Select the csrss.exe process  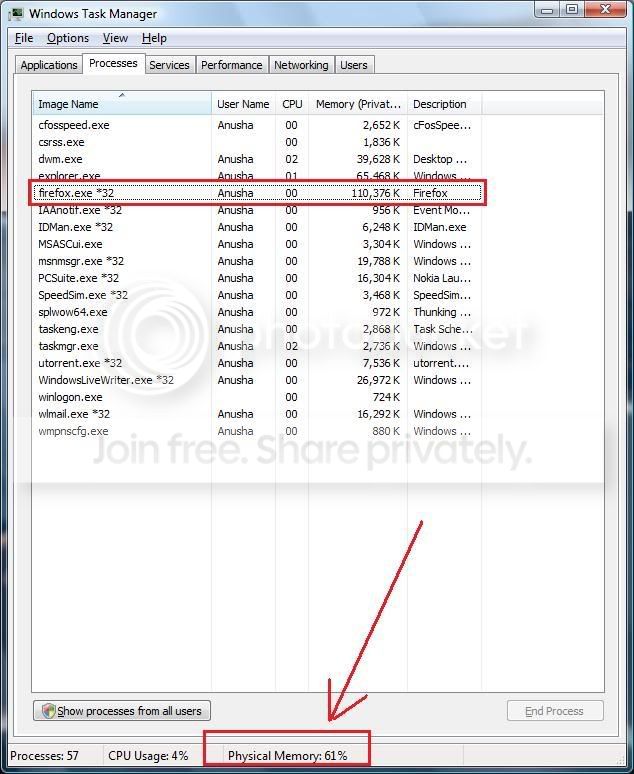[257, 142]
